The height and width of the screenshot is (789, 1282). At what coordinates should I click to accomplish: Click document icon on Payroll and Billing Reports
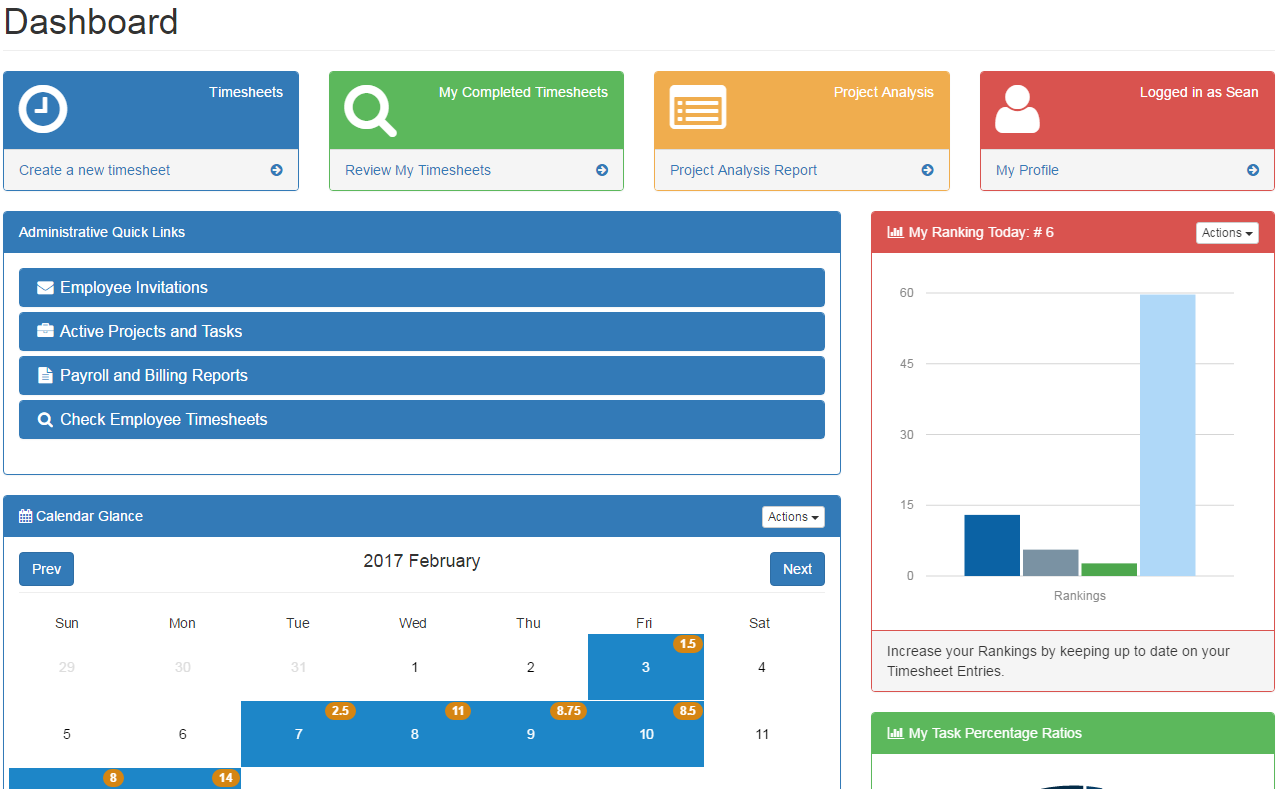click(45, 376)
